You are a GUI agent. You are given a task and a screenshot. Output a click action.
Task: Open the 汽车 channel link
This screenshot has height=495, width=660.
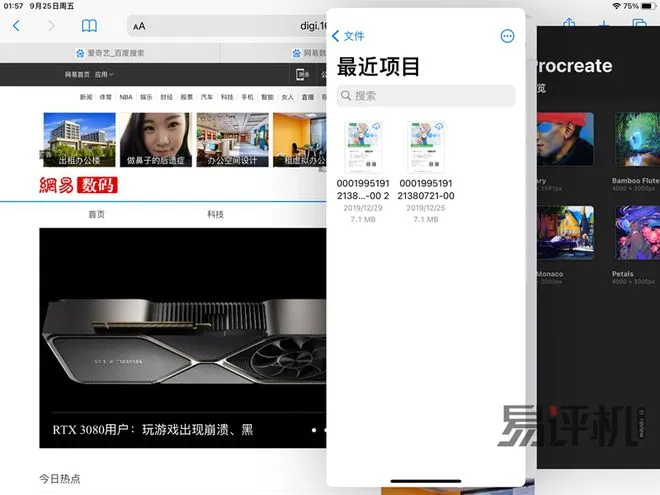point(207,97)
